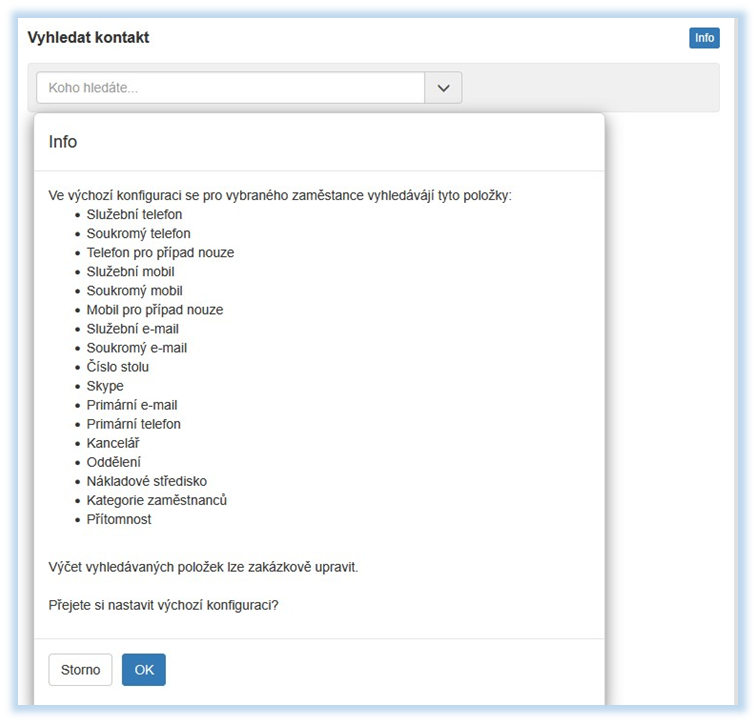
Task: Select the "Služební telefon" list item
Action: (134, 214)
